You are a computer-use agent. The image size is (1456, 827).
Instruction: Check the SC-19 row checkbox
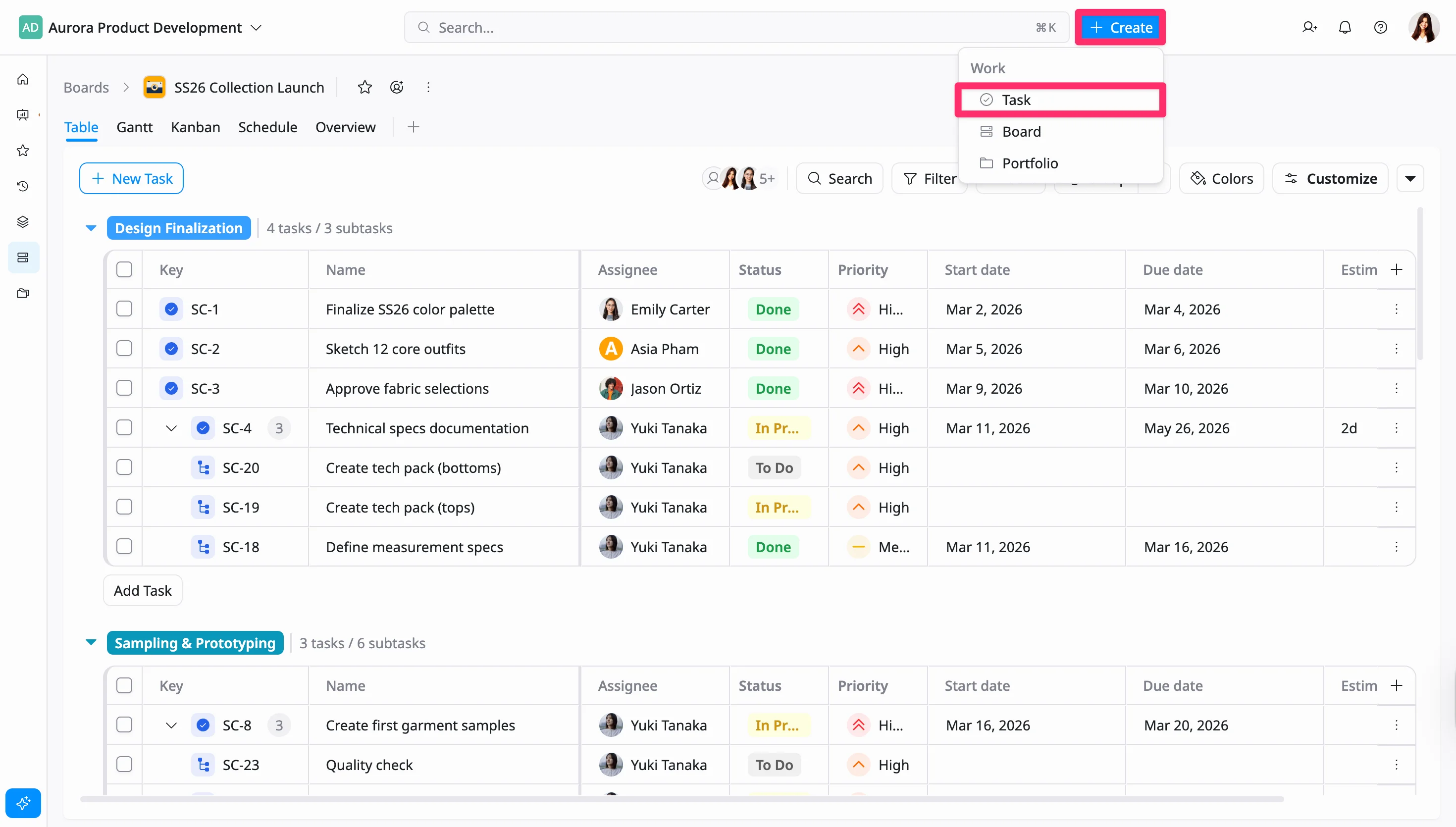(x=124, y=507)
